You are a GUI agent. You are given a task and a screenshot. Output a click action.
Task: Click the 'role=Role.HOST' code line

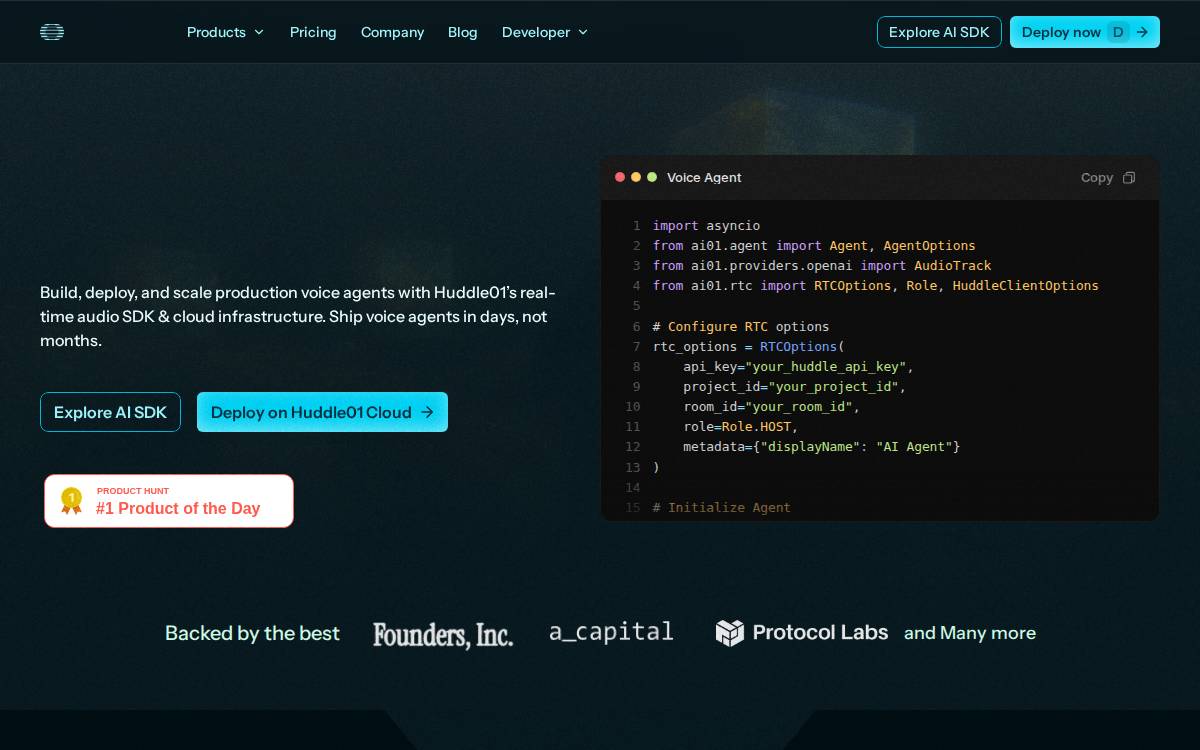pos(741,427)
